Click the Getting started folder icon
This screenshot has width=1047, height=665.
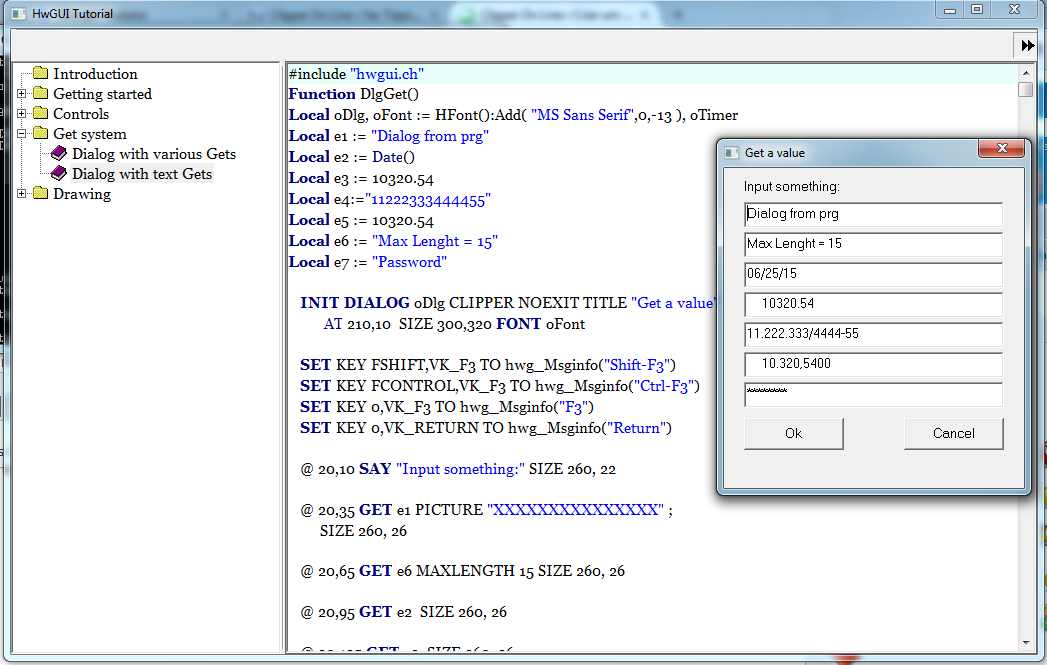[40, 94]
